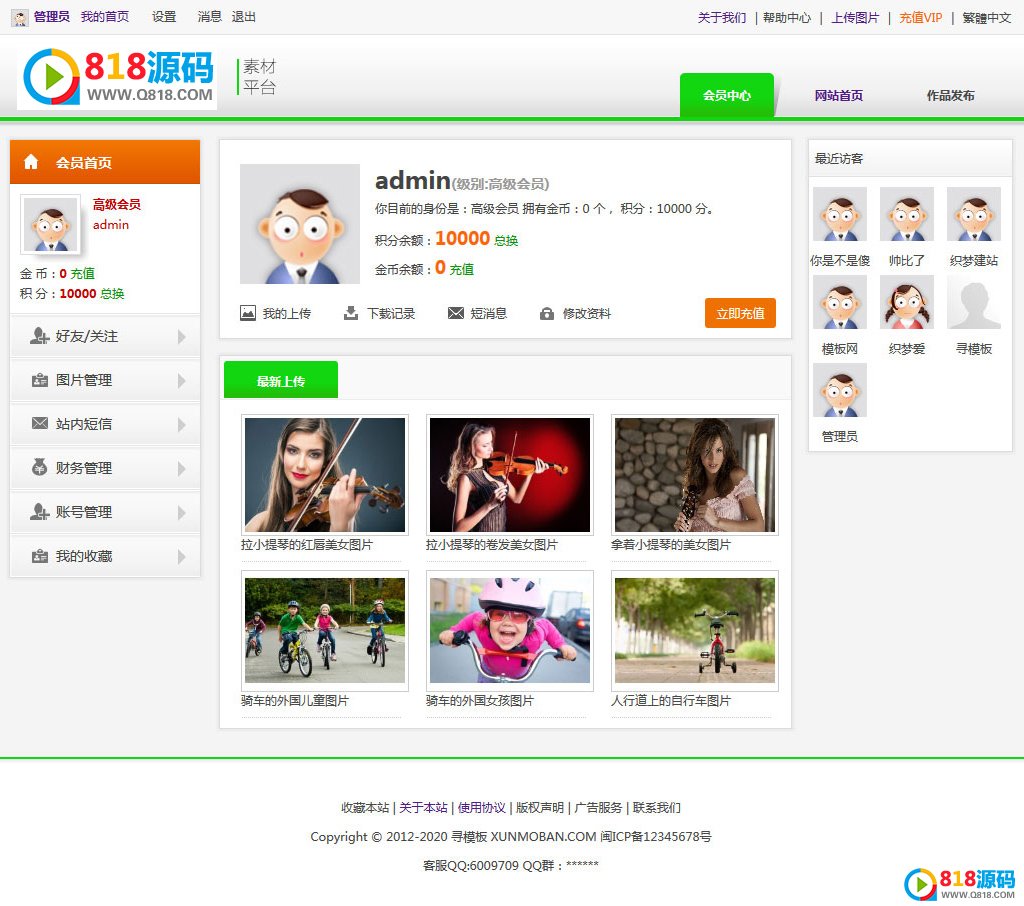Screen dimensions: 1024x906
Task: Open thumbnail 骑车的外国女孩图片
Action: coord(509,630)
